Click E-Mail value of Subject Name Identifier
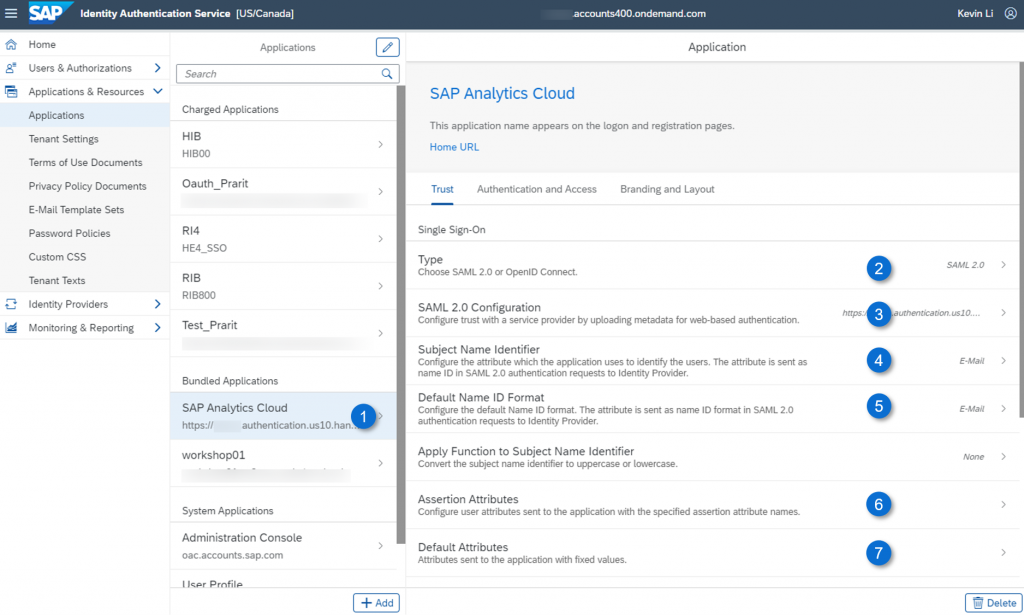This screenshot has width=1024, height=615. (972, 360)
